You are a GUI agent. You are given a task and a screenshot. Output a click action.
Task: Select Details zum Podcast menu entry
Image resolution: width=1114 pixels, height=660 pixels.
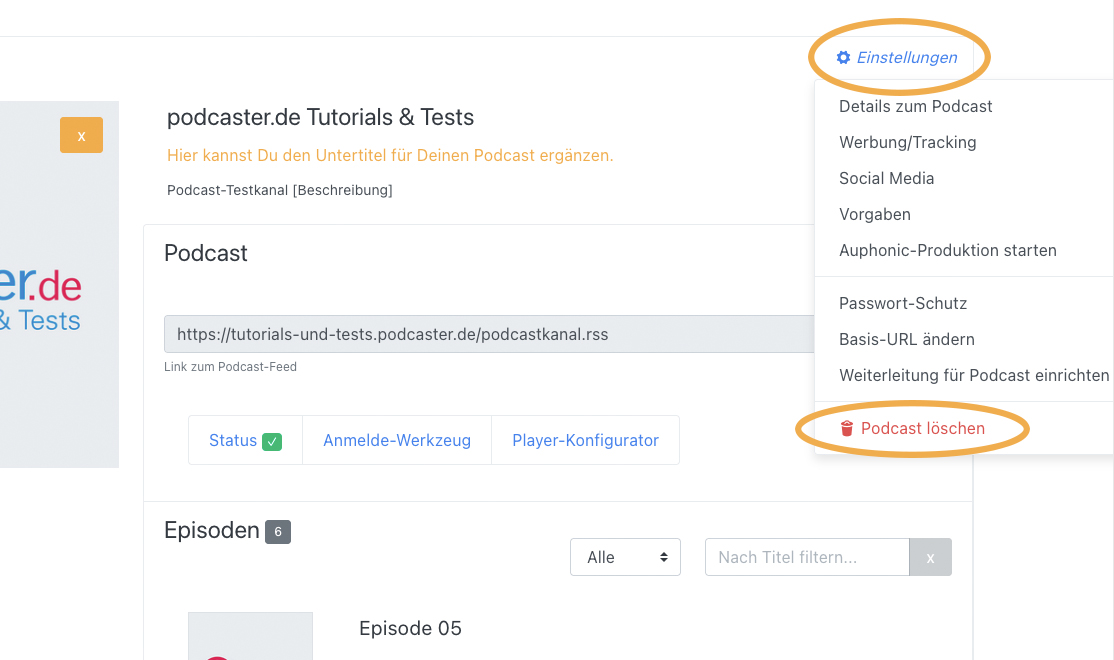(x=915, y=107)
